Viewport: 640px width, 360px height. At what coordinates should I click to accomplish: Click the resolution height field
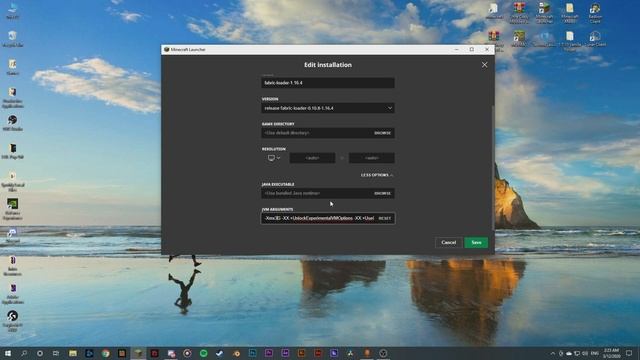pyautogui.click(x=371, y=158)
